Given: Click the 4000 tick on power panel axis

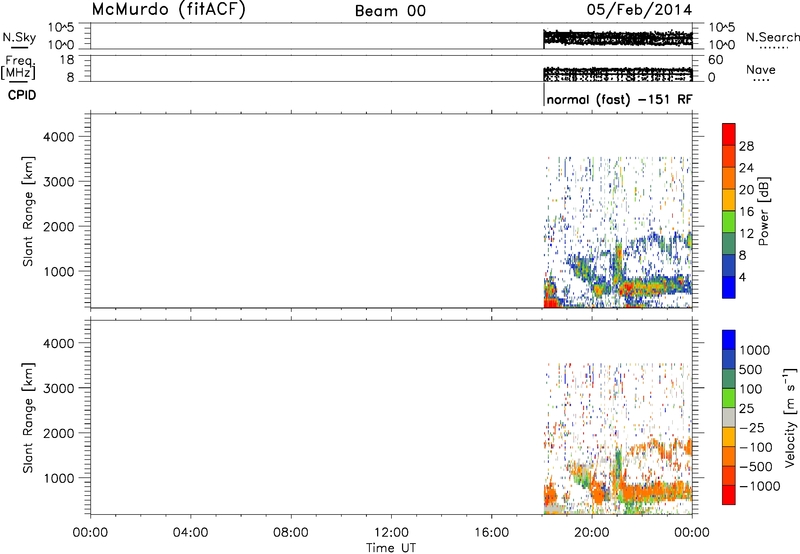Looking at the screenshot, I should click(x=59, y=137).
